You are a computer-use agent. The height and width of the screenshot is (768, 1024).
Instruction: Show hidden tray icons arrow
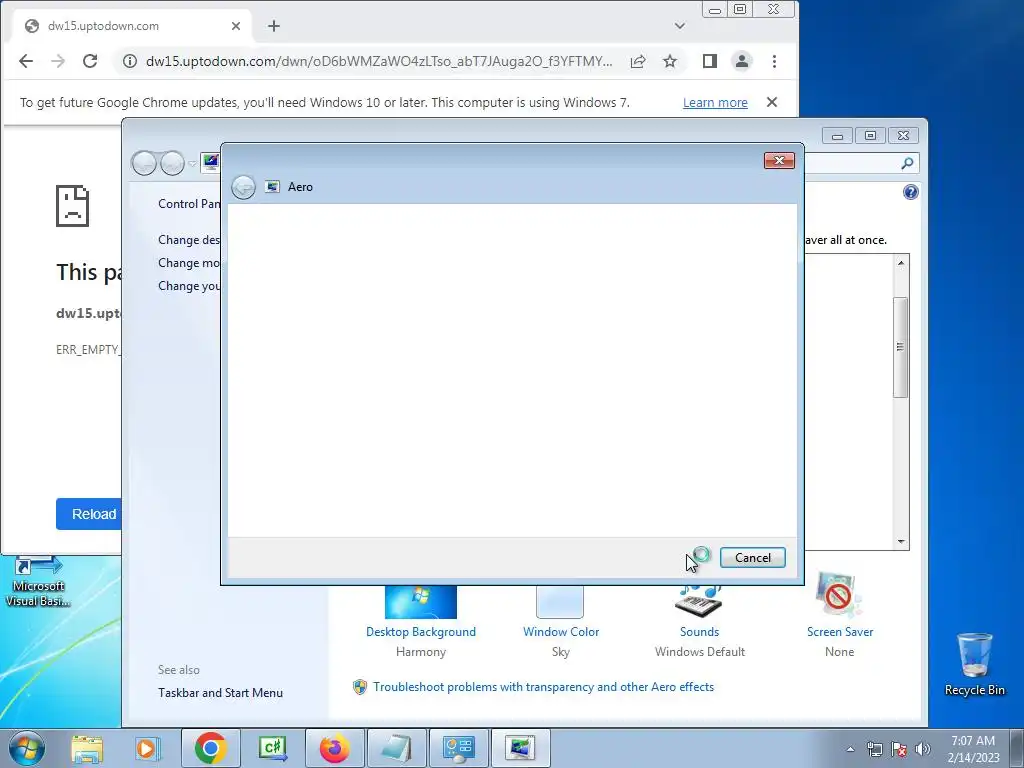[850, 749]
